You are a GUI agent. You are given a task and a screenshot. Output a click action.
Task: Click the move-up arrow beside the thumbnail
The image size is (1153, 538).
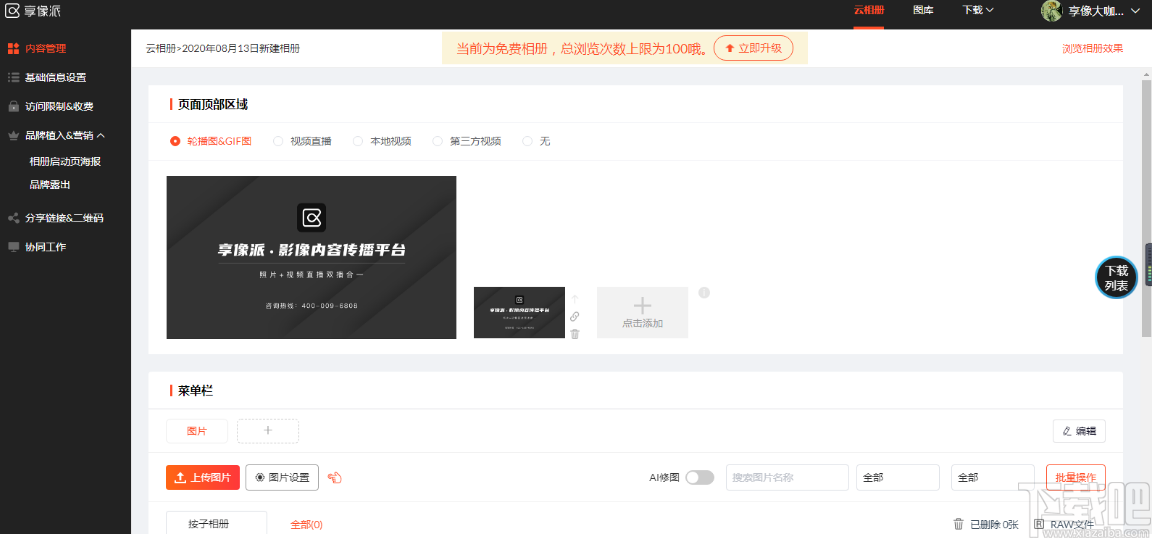pos(575,299)
